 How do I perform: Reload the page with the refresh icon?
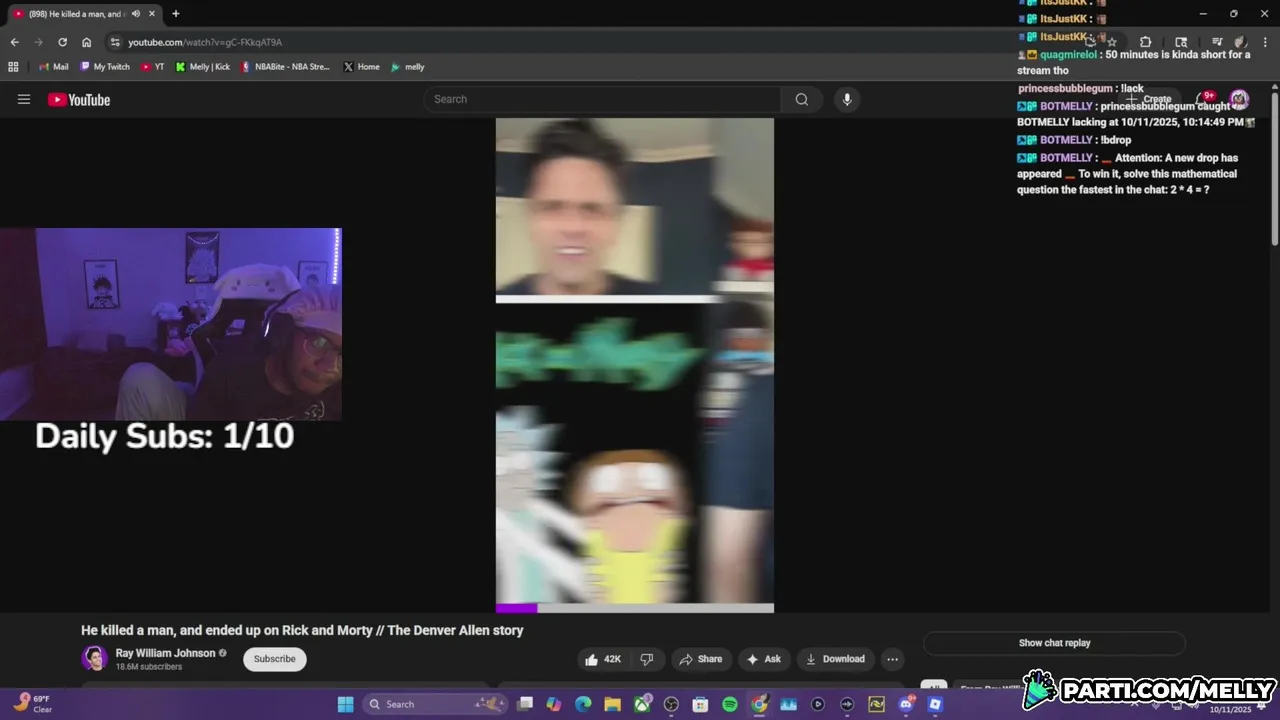point(62,42)
